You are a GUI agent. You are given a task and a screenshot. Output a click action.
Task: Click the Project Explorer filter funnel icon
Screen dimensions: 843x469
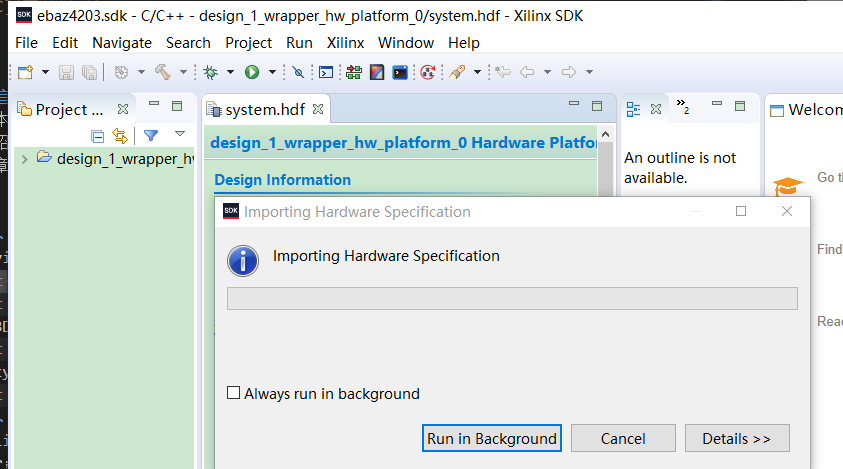tap(151, 136)
